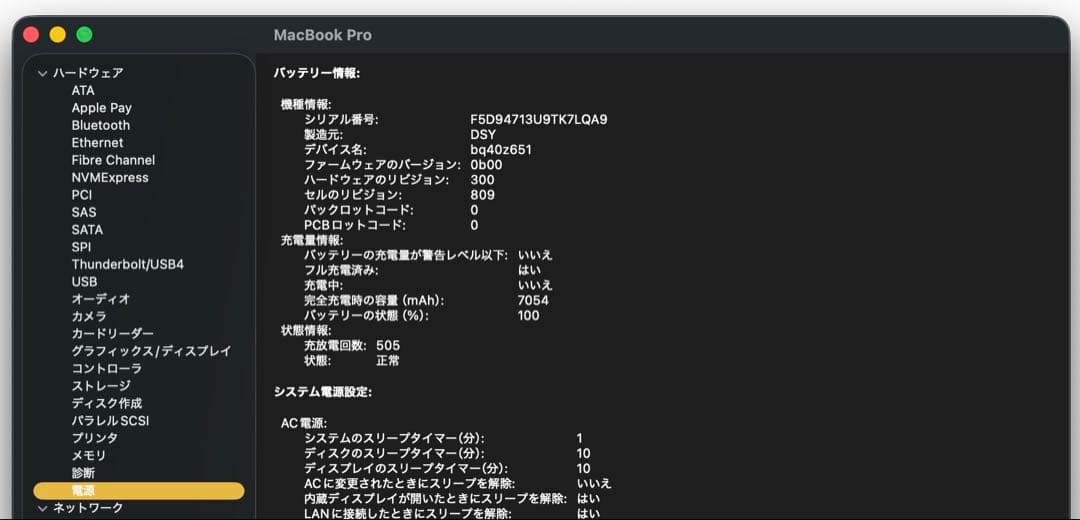The width and height of the screenshot is (1080, 520).
Task: Select プリンタ in the sidebar
Action: point(94,438)
